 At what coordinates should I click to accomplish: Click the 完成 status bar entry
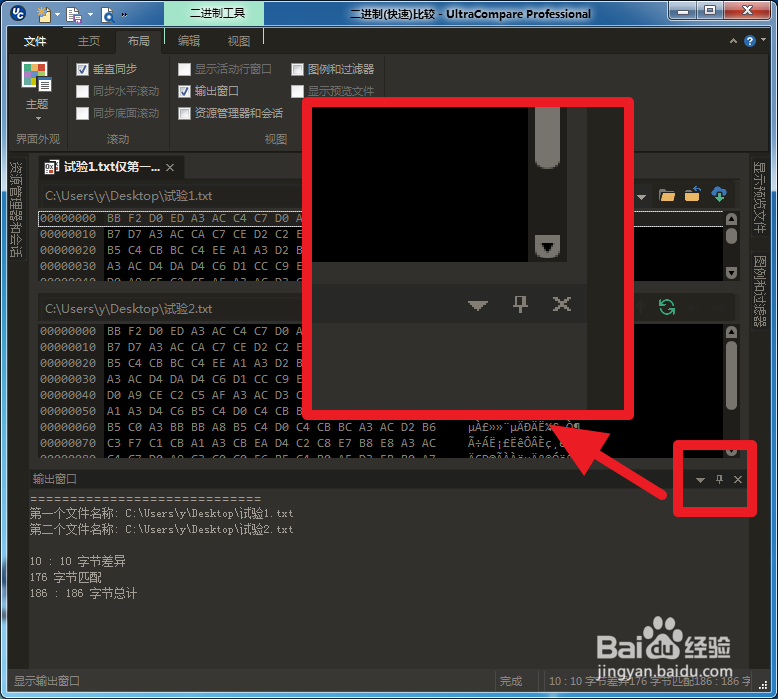(x=511, y=681)
